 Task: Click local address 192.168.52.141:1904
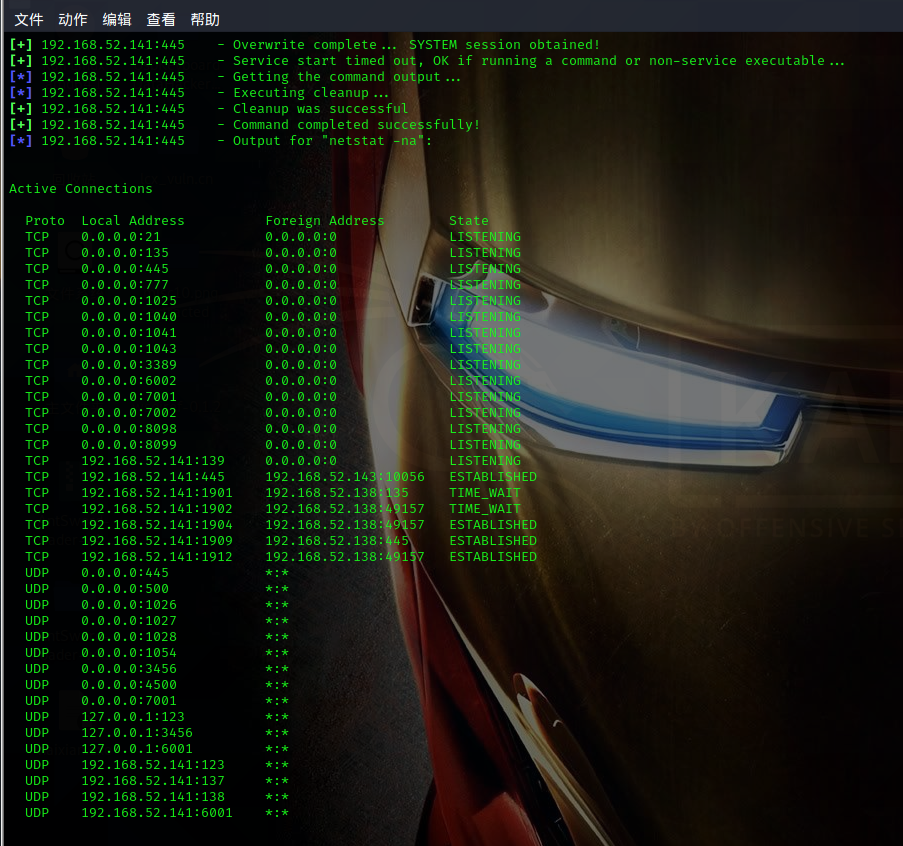tap(157, 525)
